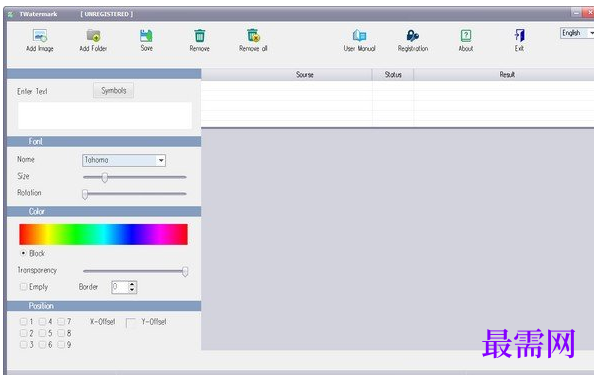Click the Font section header
The height and width of the screenshot is (375, 594).
(x=104, y=142)
